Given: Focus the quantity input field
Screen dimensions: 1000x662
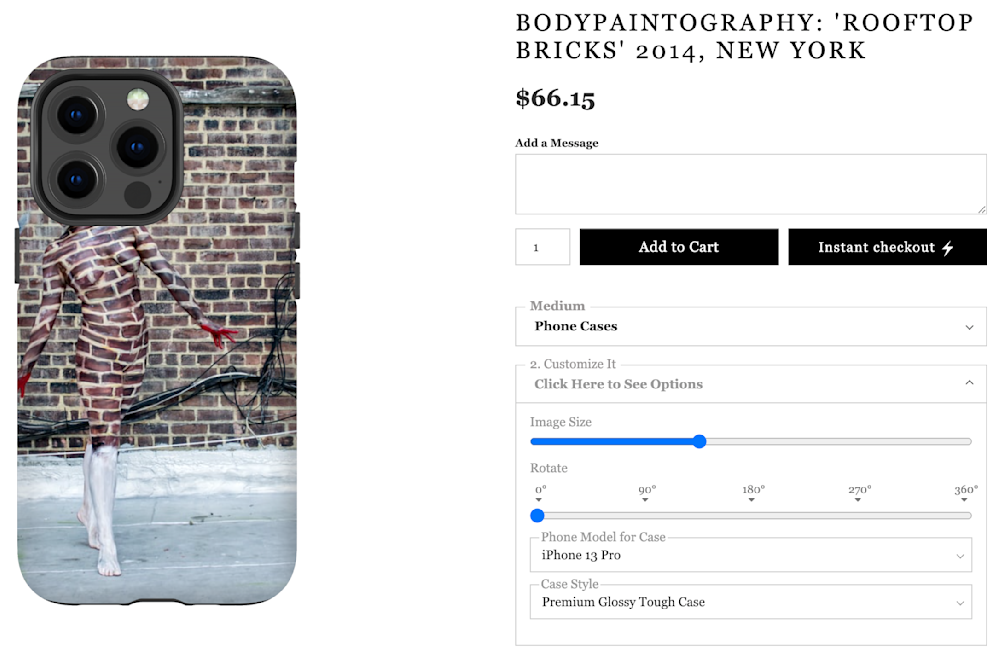Looking at the screenshot, I should [542, 247].
